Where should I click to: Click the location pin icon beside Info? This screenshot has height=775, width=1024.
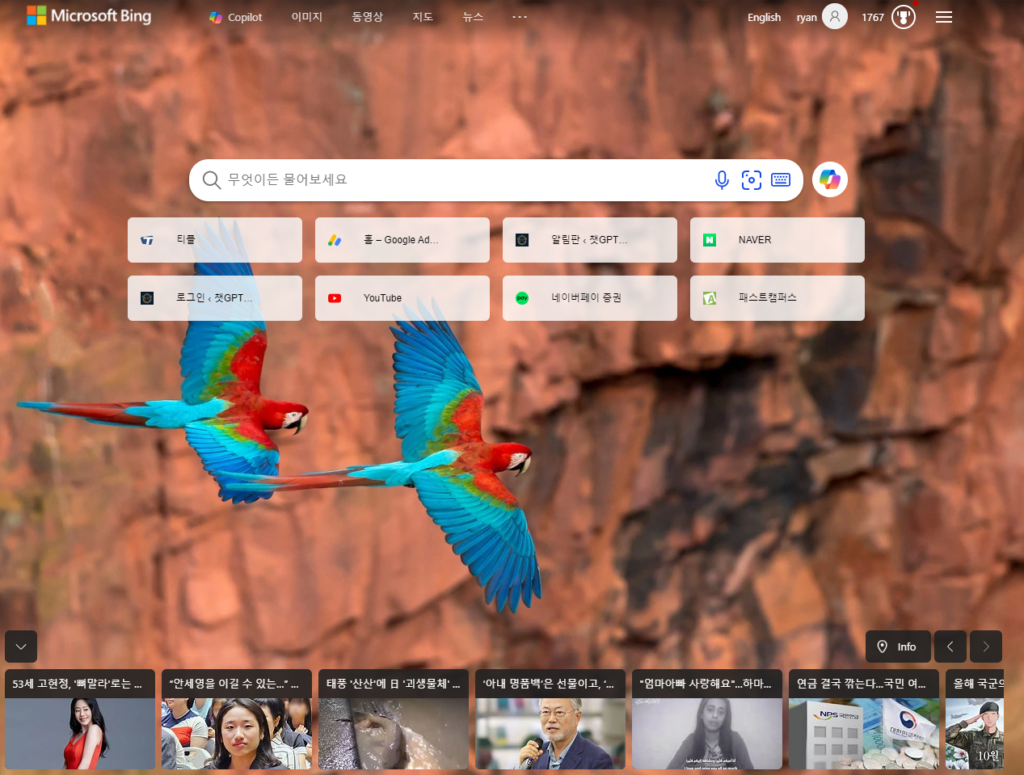pos(882,647)
